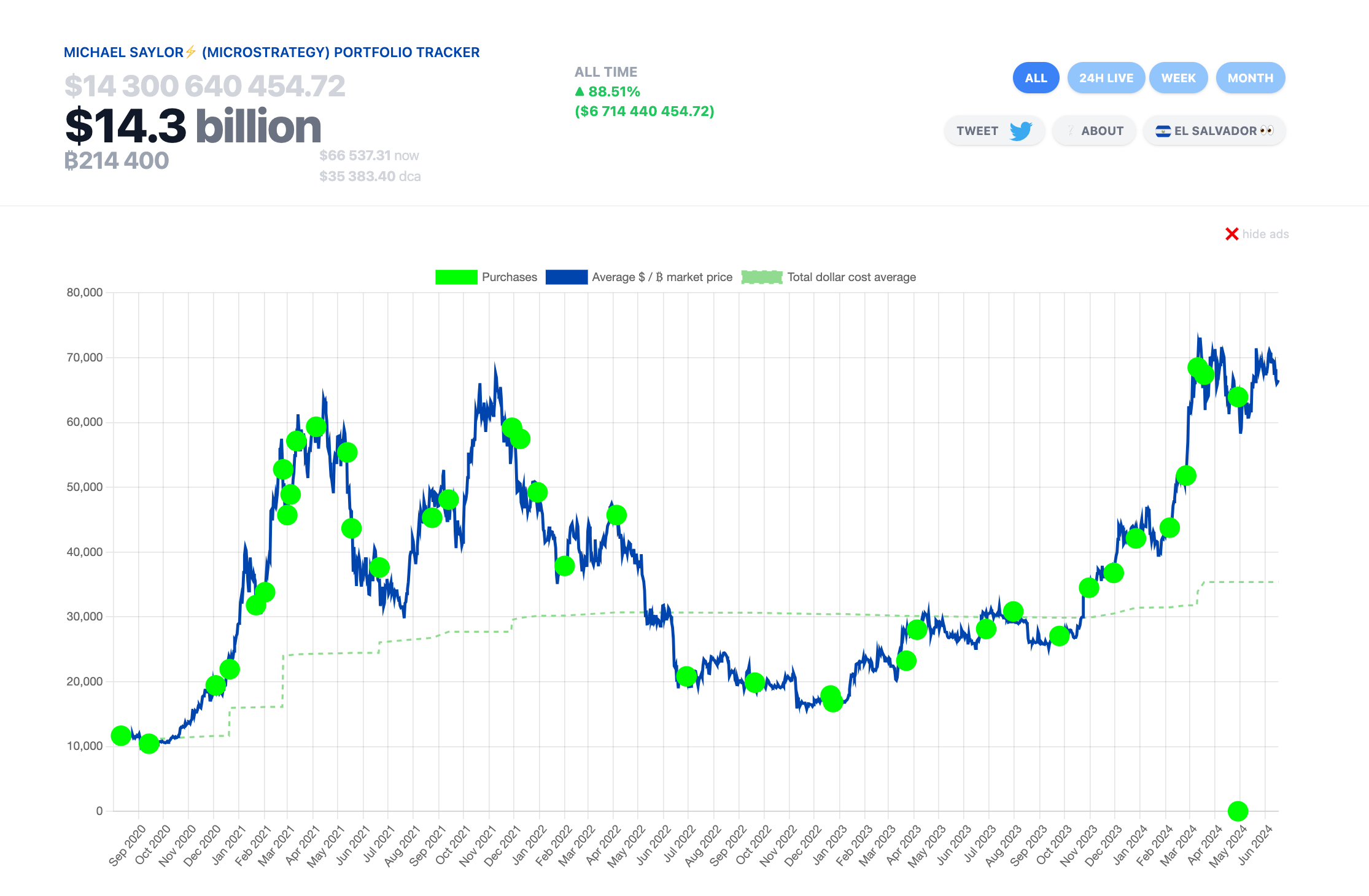This screenshot has width=1369, height=896.
Task: Click the El Salvador flag icon
Action: [1163, 131]
